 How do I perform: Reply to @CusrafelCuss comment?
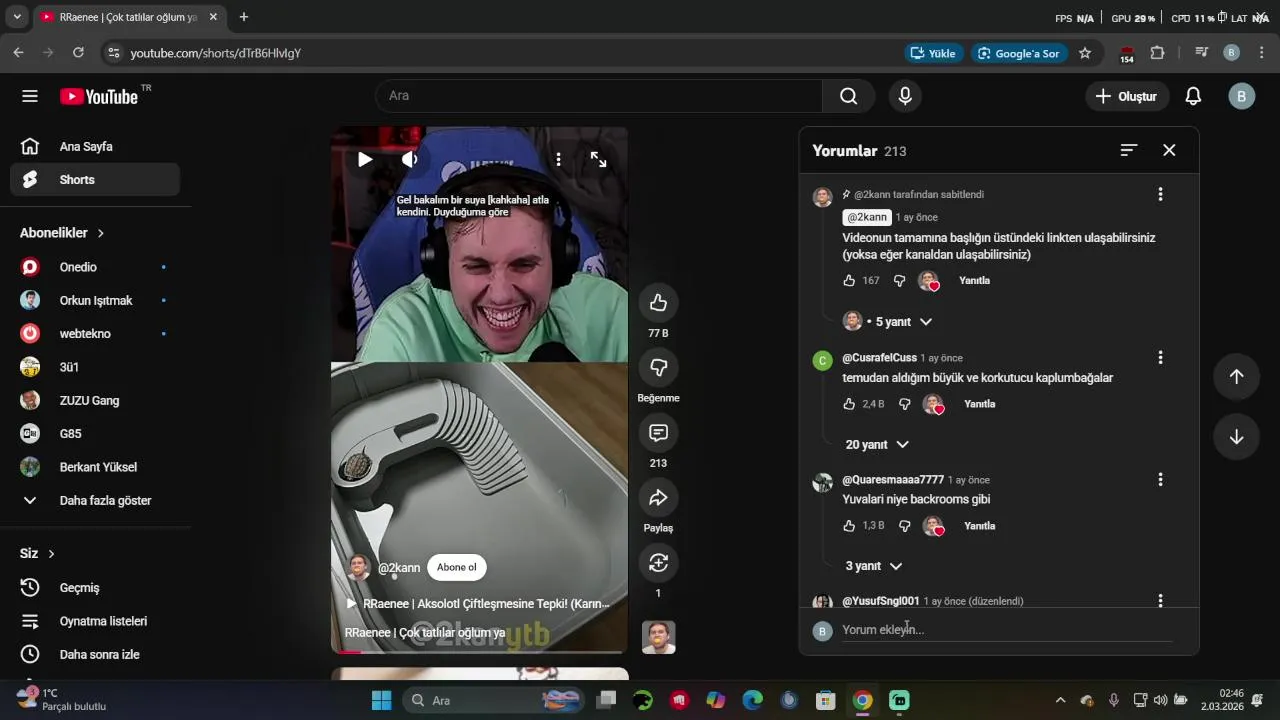(x=979, y=404)
